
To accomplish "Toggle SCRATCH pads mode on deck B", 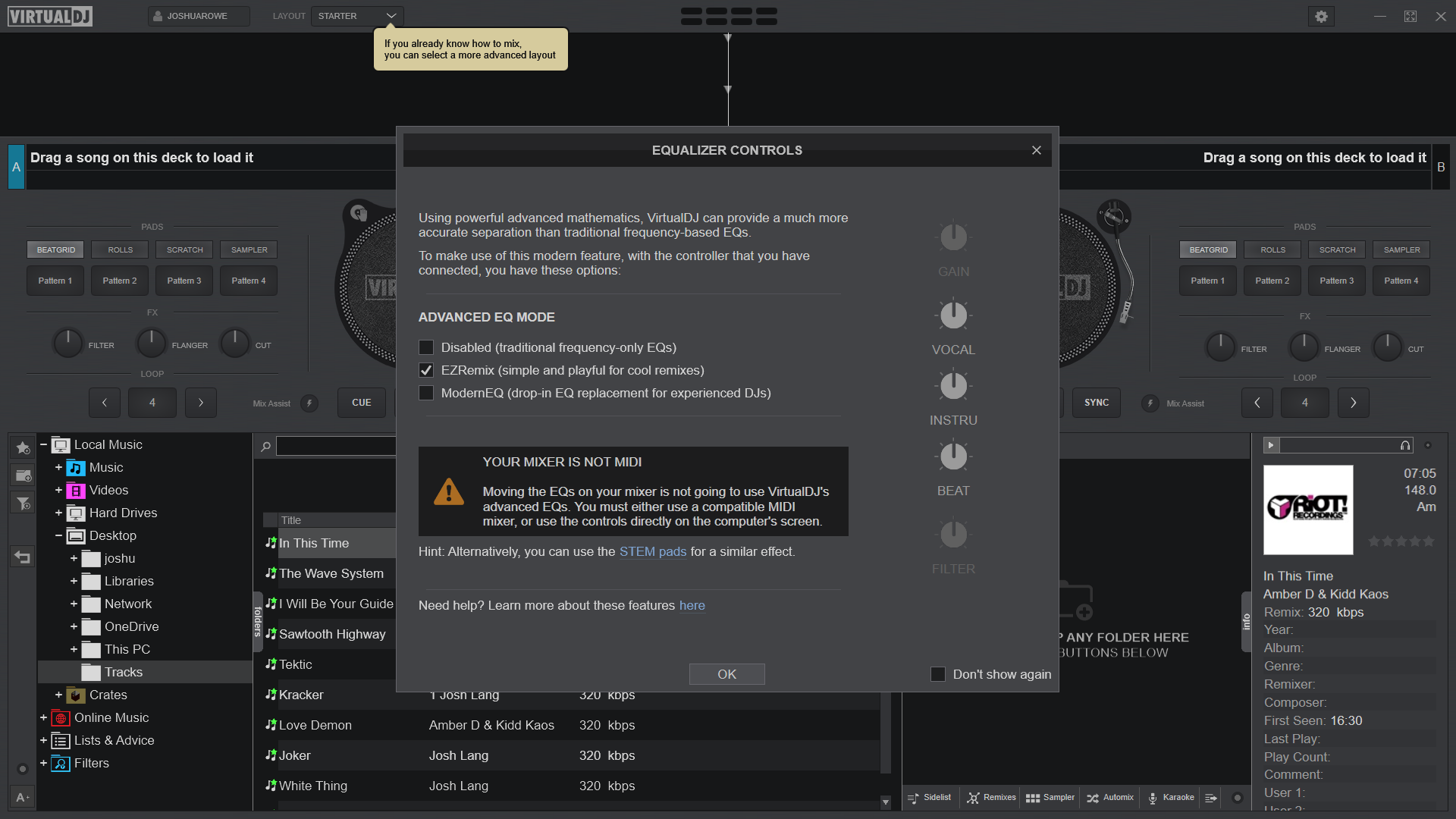I will [x=1337, y=249].
